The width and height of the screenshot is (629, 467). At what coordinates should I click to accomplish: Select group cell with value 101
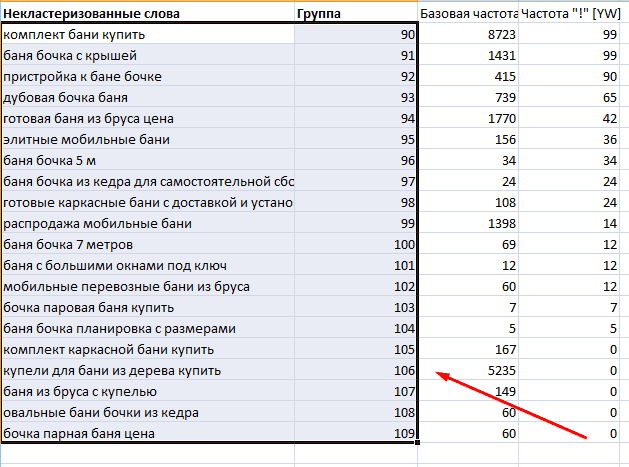(356, 265)
